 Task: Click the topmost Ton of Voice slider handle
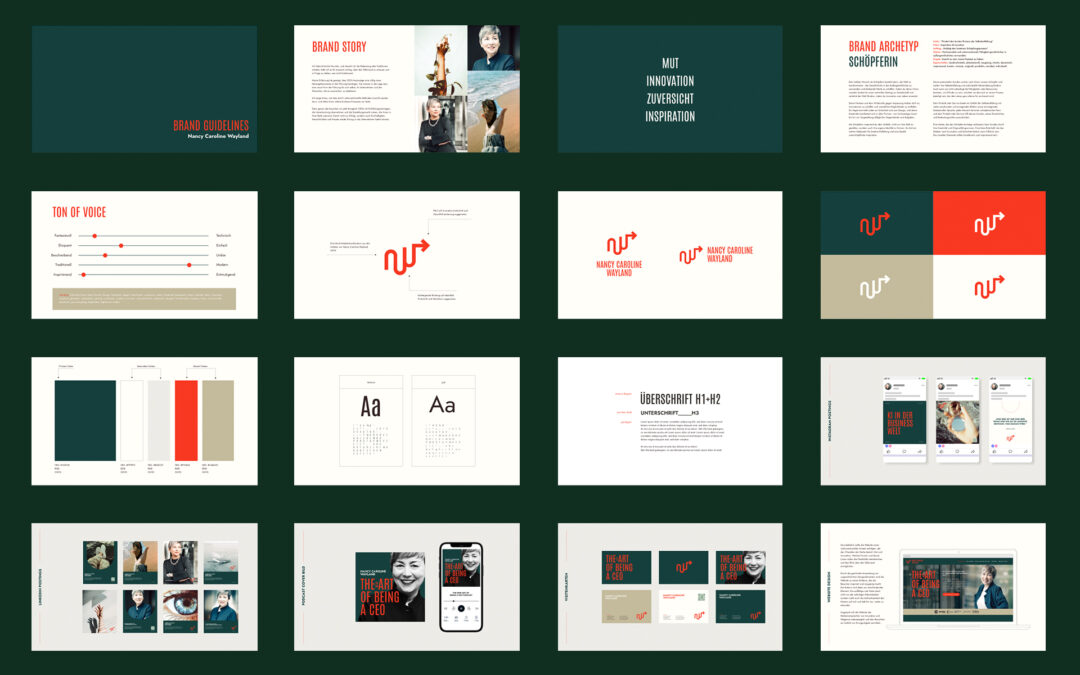(x=94, y=236)
